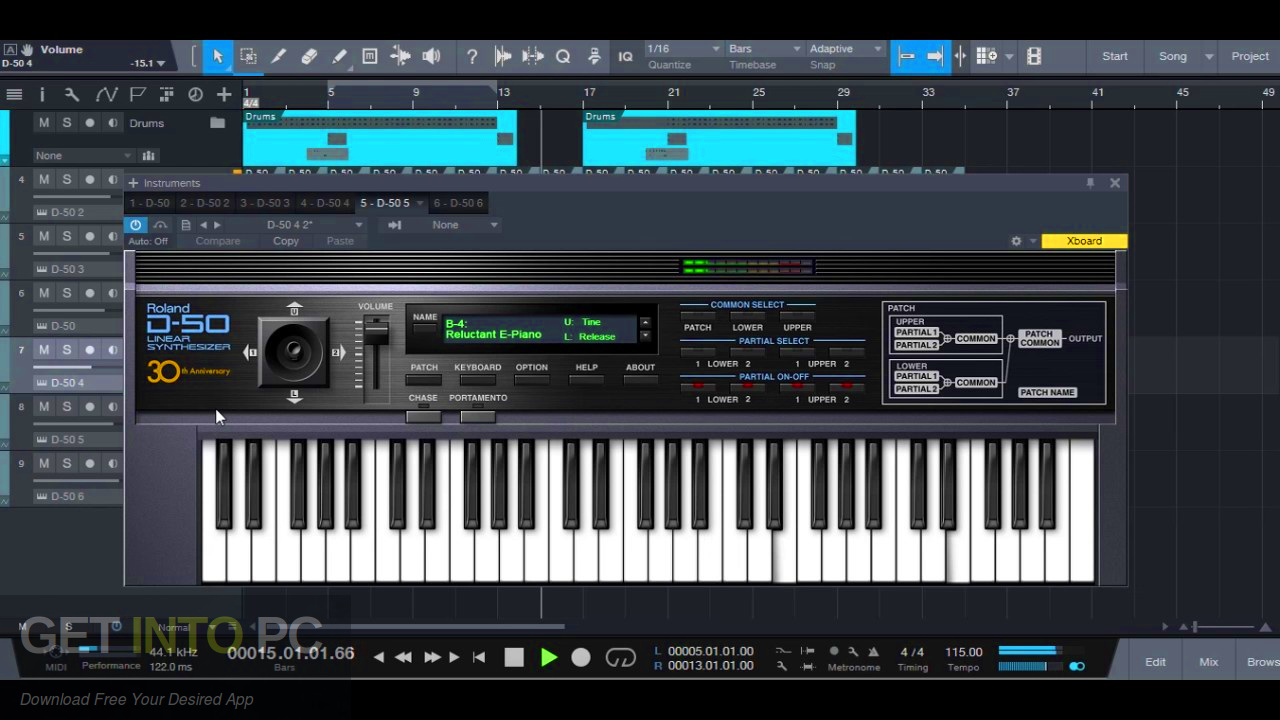Open the Drums track None dropdown
This screenshot has height=720, width=1280.
pyautogui.click(x=84, y=156)
